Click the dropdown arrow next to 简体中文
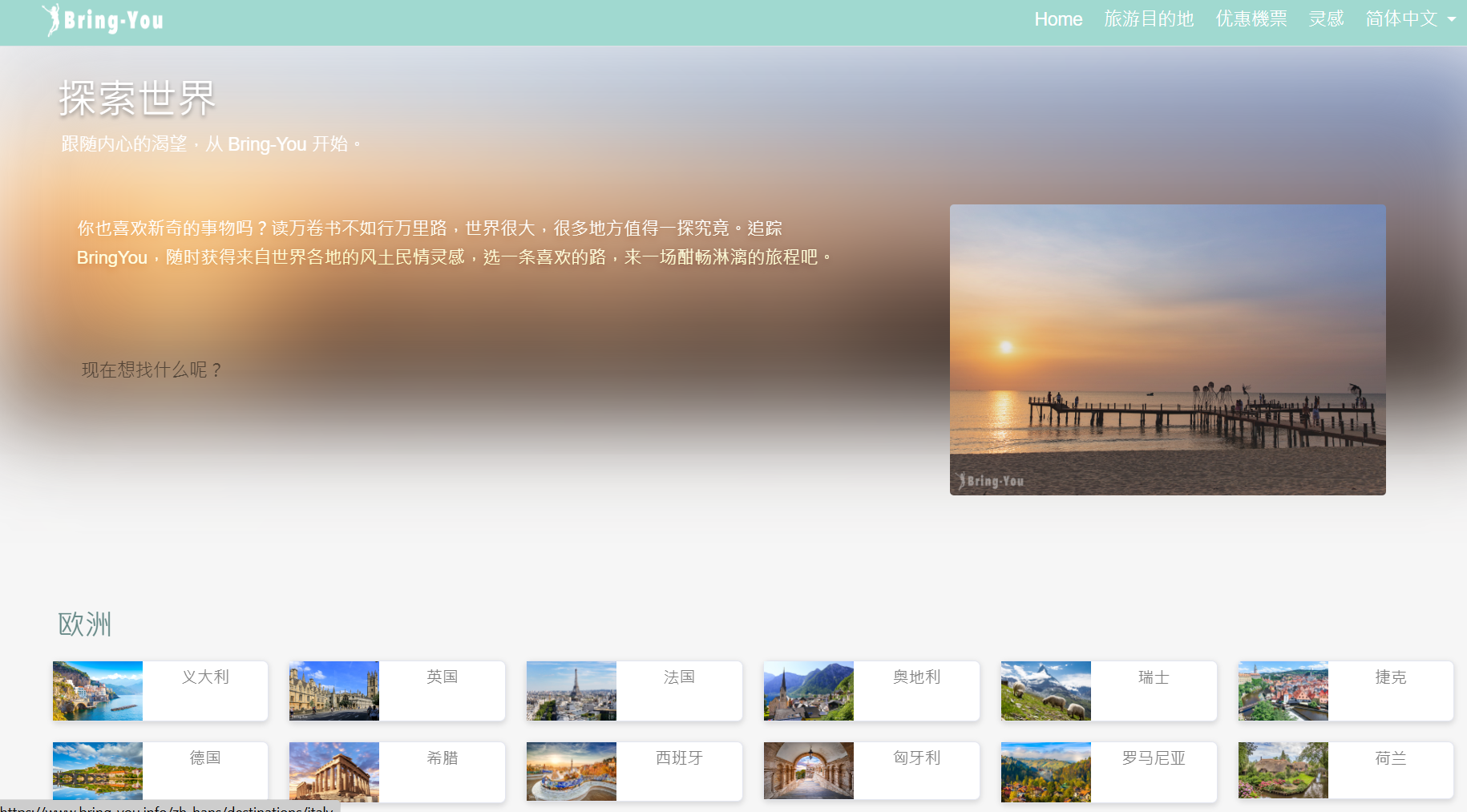 [x=1453, y=21]
